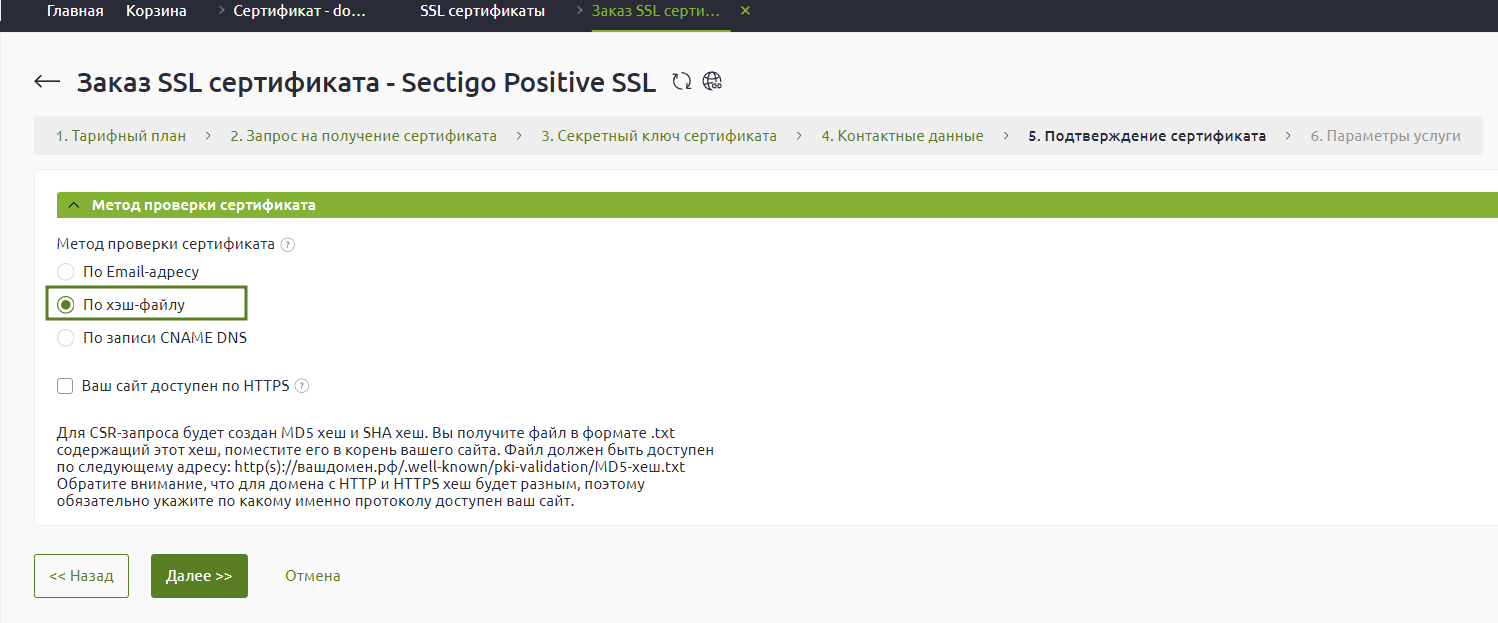Open help icon for Метод проверки сертификата
1498x623 pixels.
pos(288,244)
